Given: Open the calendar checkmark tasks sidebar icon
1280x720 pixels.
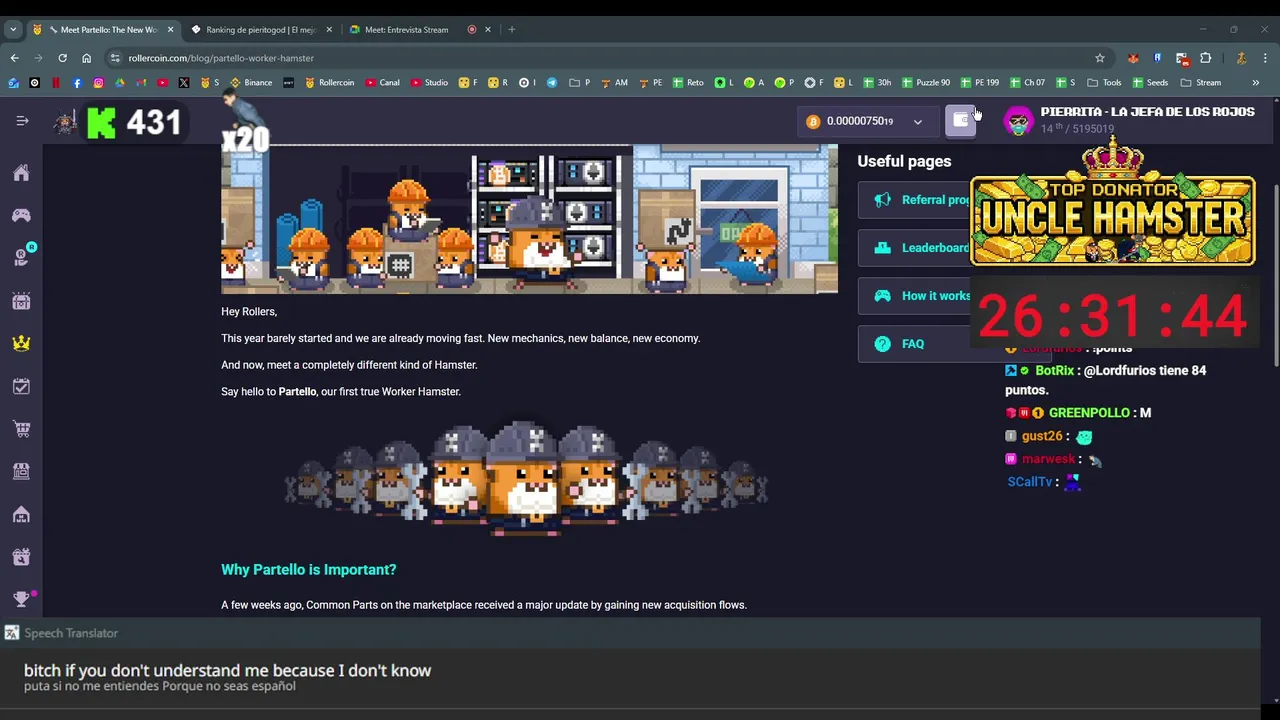Looking at the screenshot, I should coord(21,386).
